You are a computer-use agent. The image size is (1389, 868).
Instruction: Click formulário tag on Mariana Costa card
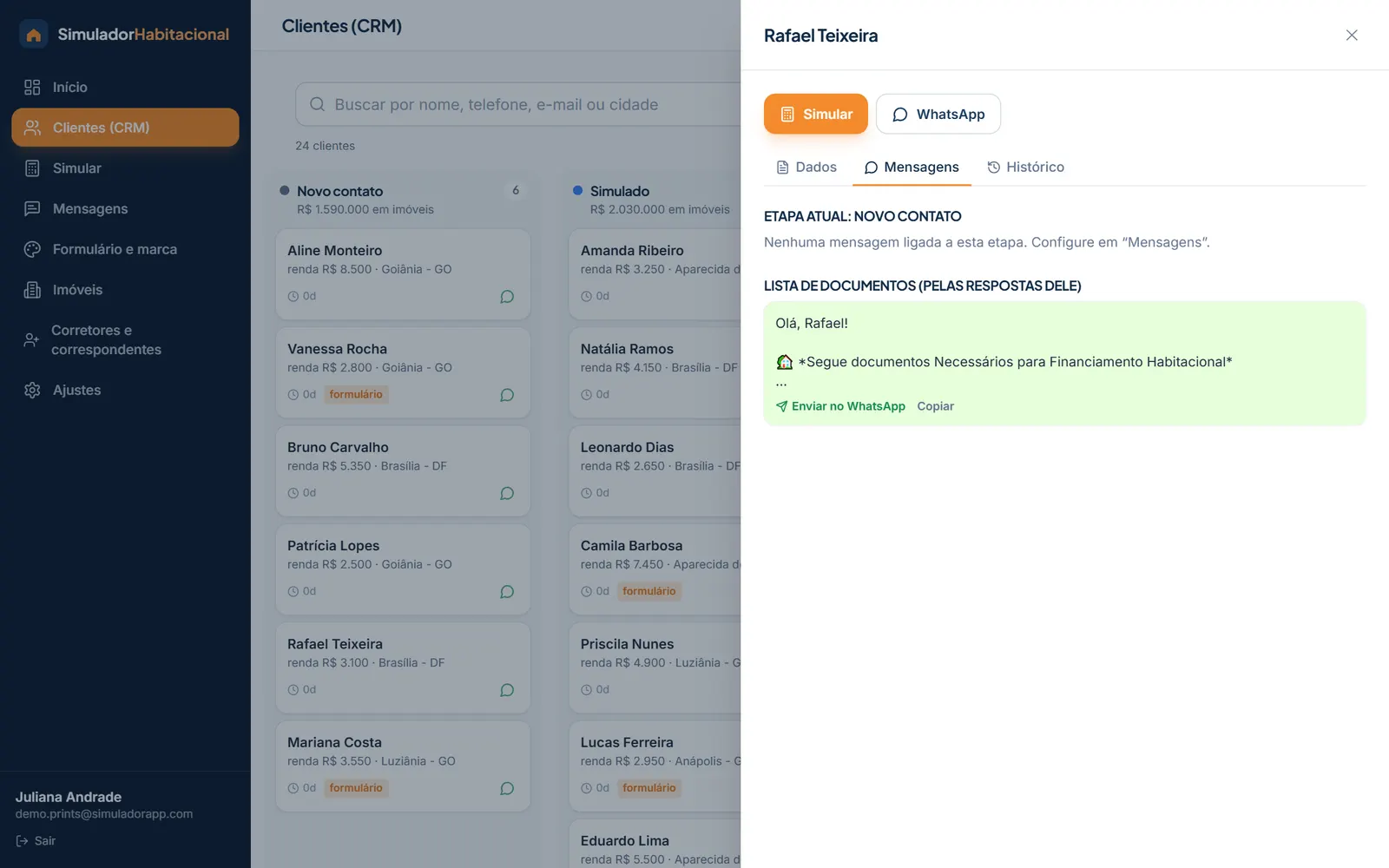356,788
